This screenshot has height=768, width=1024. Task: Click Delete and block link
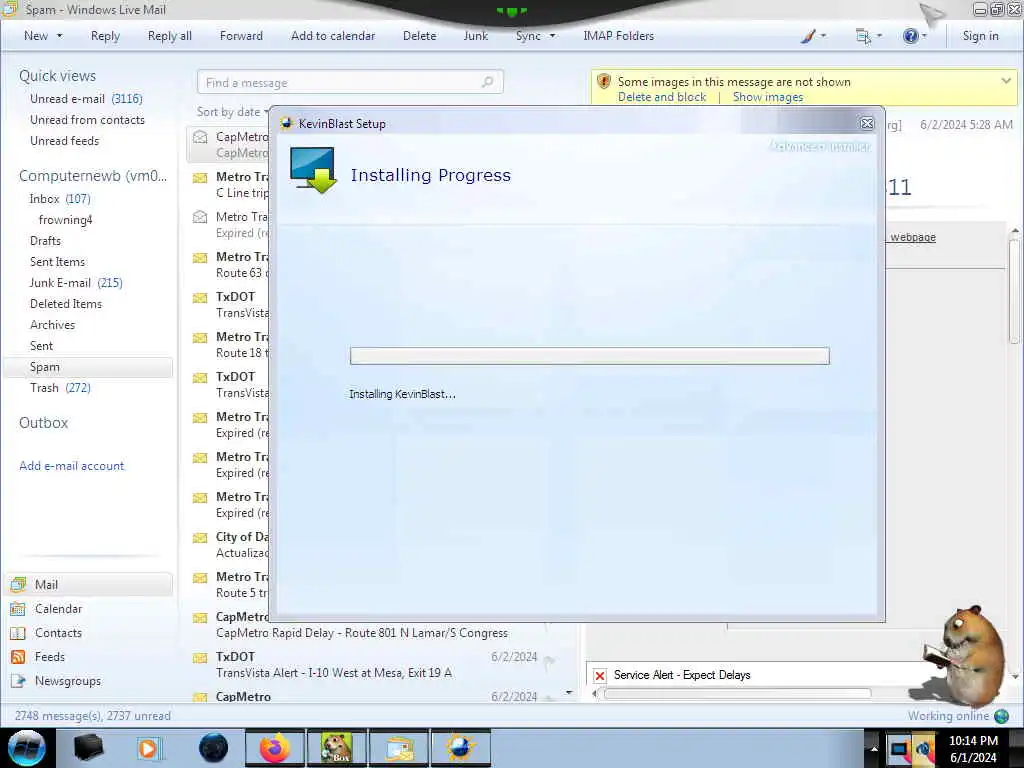(x=662, y=97)
